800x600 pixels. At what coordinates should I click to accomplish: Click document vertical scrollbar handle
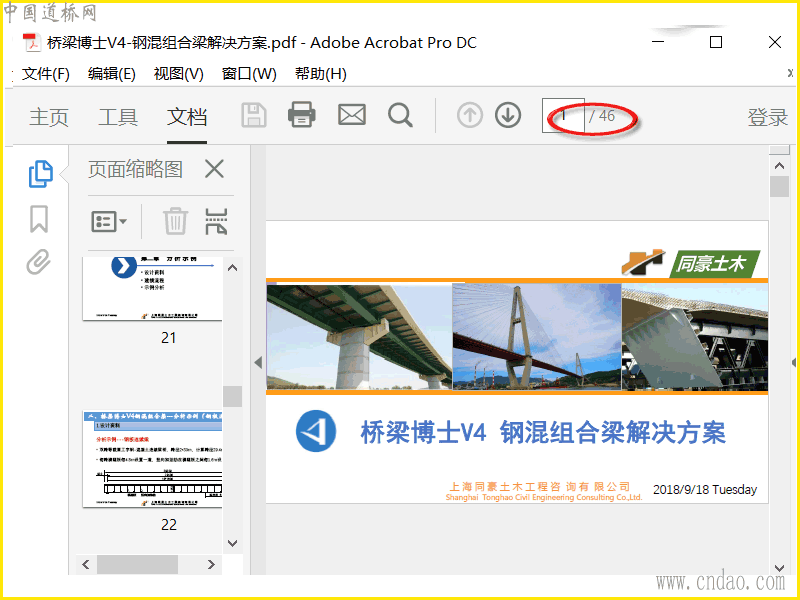click(x=779, y=186)
